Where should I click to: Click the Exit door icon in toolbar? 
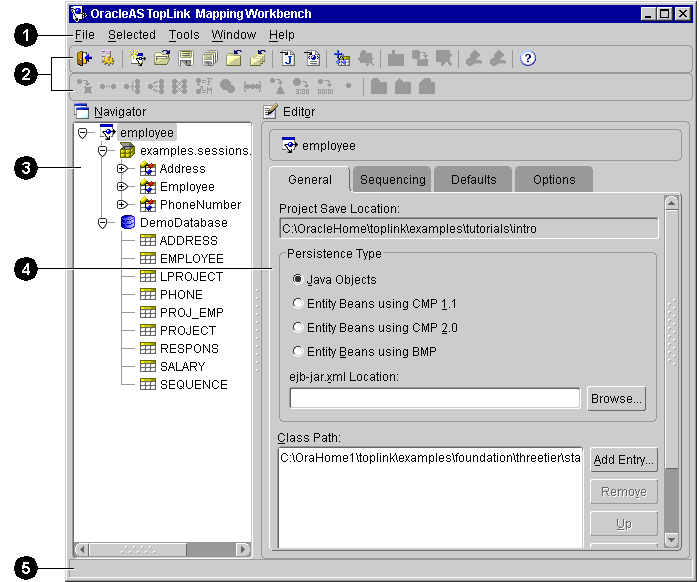point(84,58)
